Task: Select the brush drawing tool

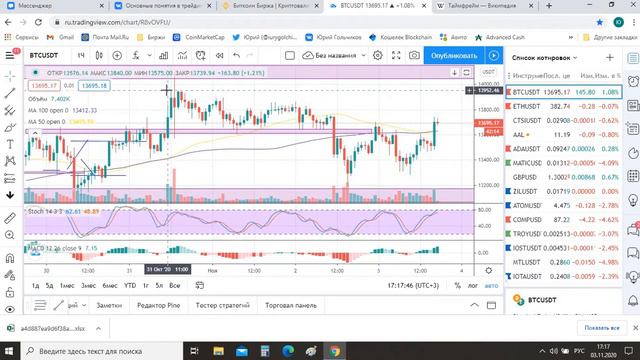Action: 10,127
